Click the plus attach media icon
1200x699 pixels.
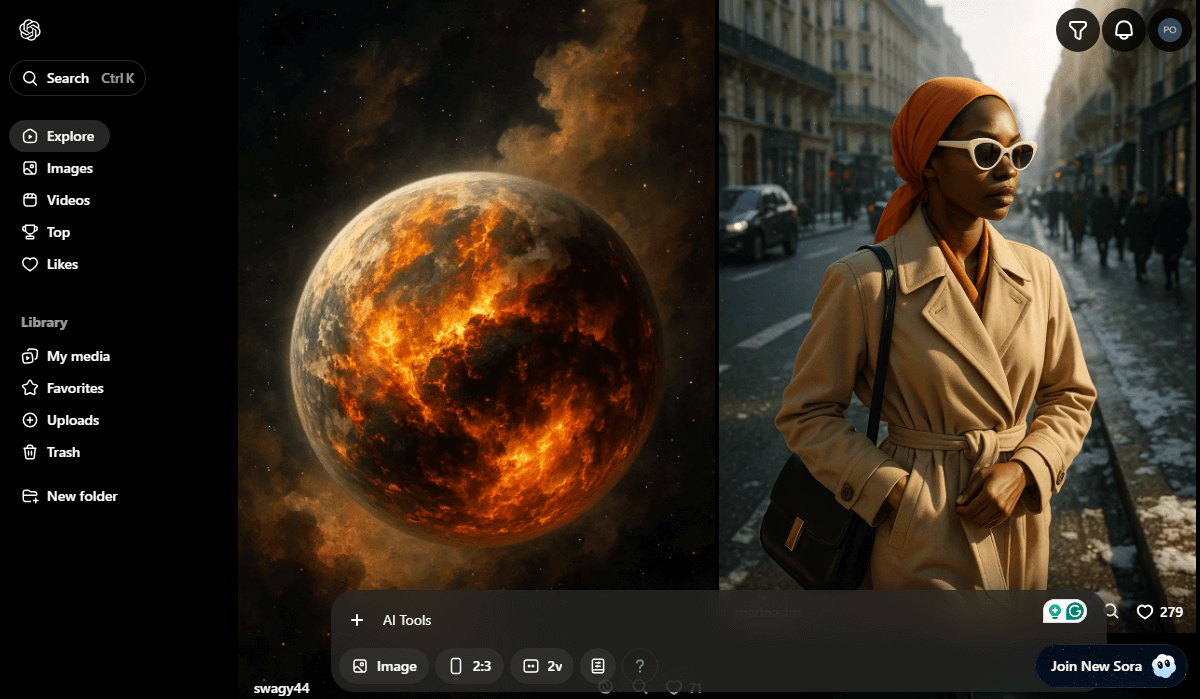[x=357, y=620]
